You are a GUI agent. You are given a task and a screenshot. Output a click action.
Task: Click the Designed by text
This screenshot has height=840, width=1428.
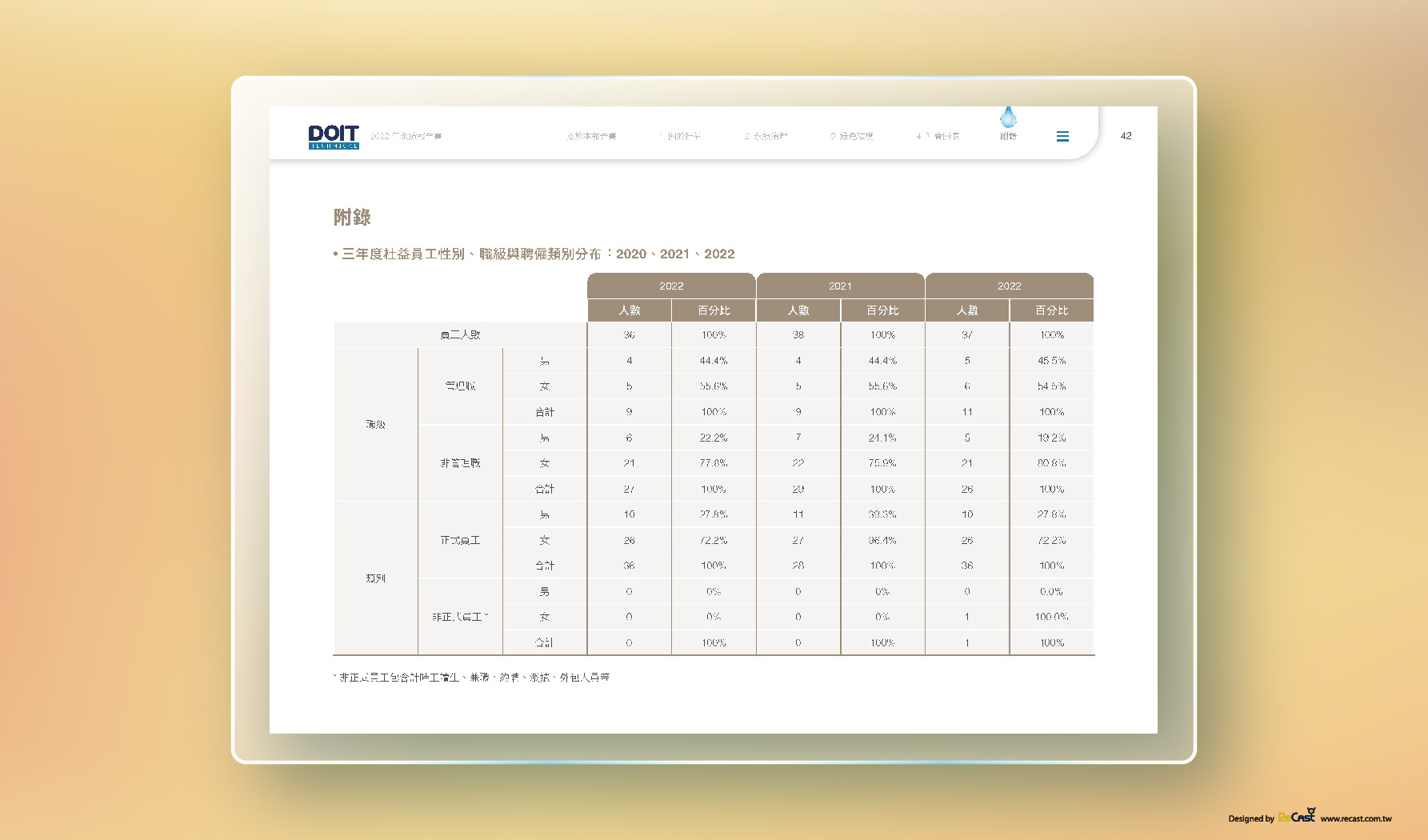1251,818
